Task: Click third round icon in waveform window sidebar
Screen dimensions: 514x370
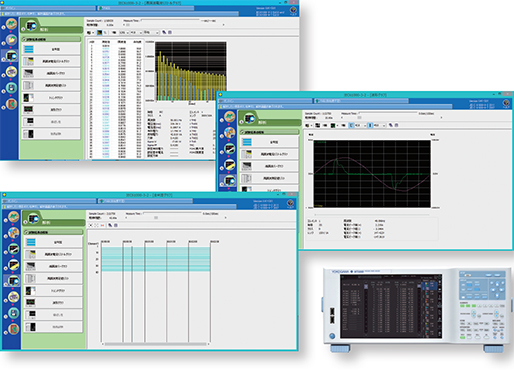Action: point(229,149)
